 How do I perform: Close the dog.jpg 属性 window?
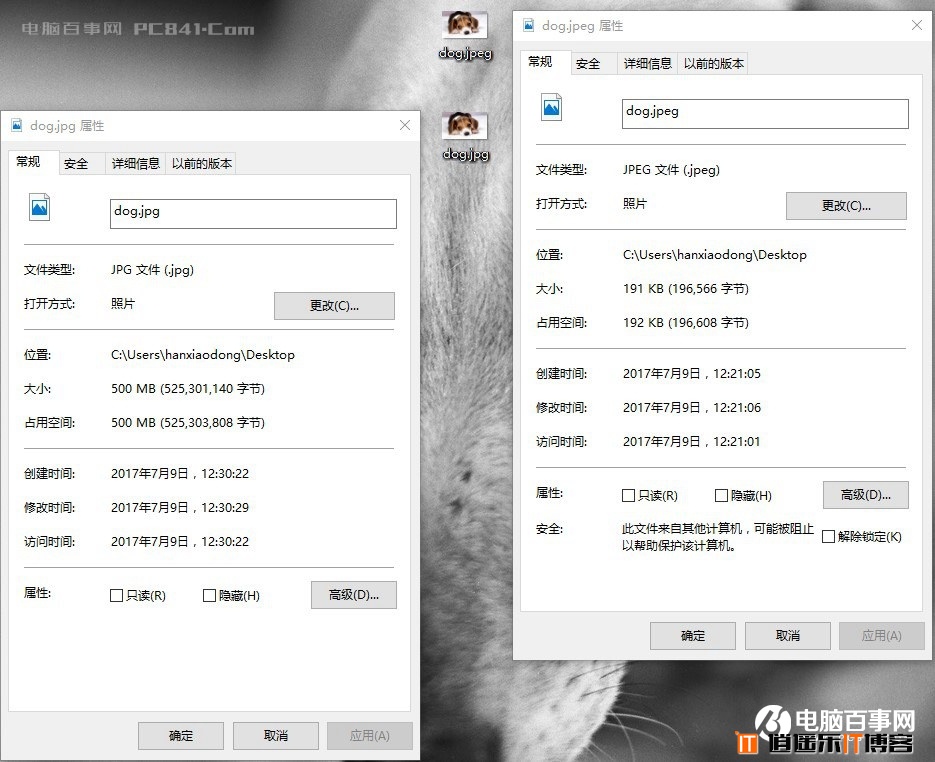point(405,125)
